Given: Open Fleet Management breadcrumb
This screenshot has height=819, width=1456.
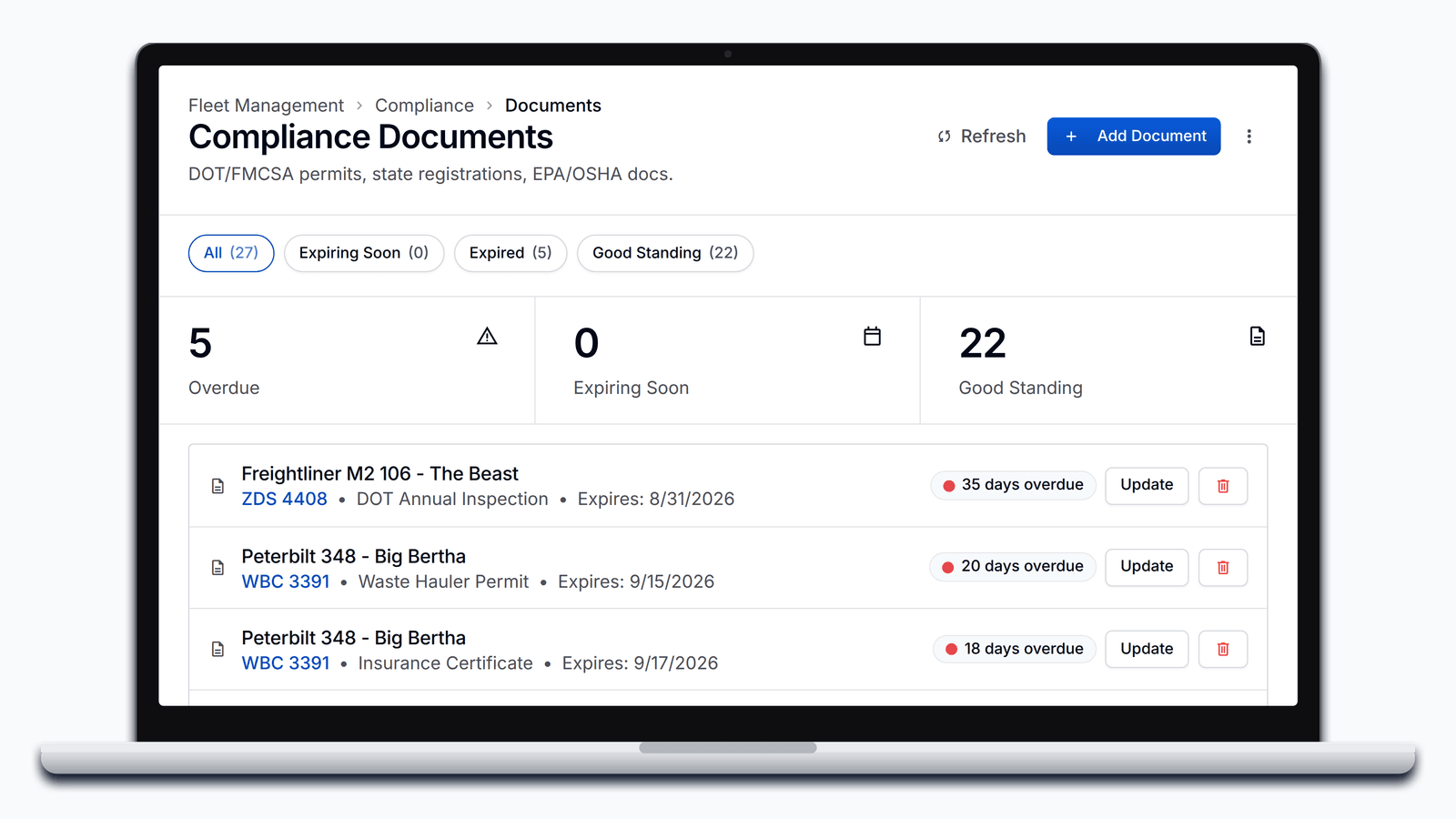Looking at the screenshot, I should click(266, 106).
